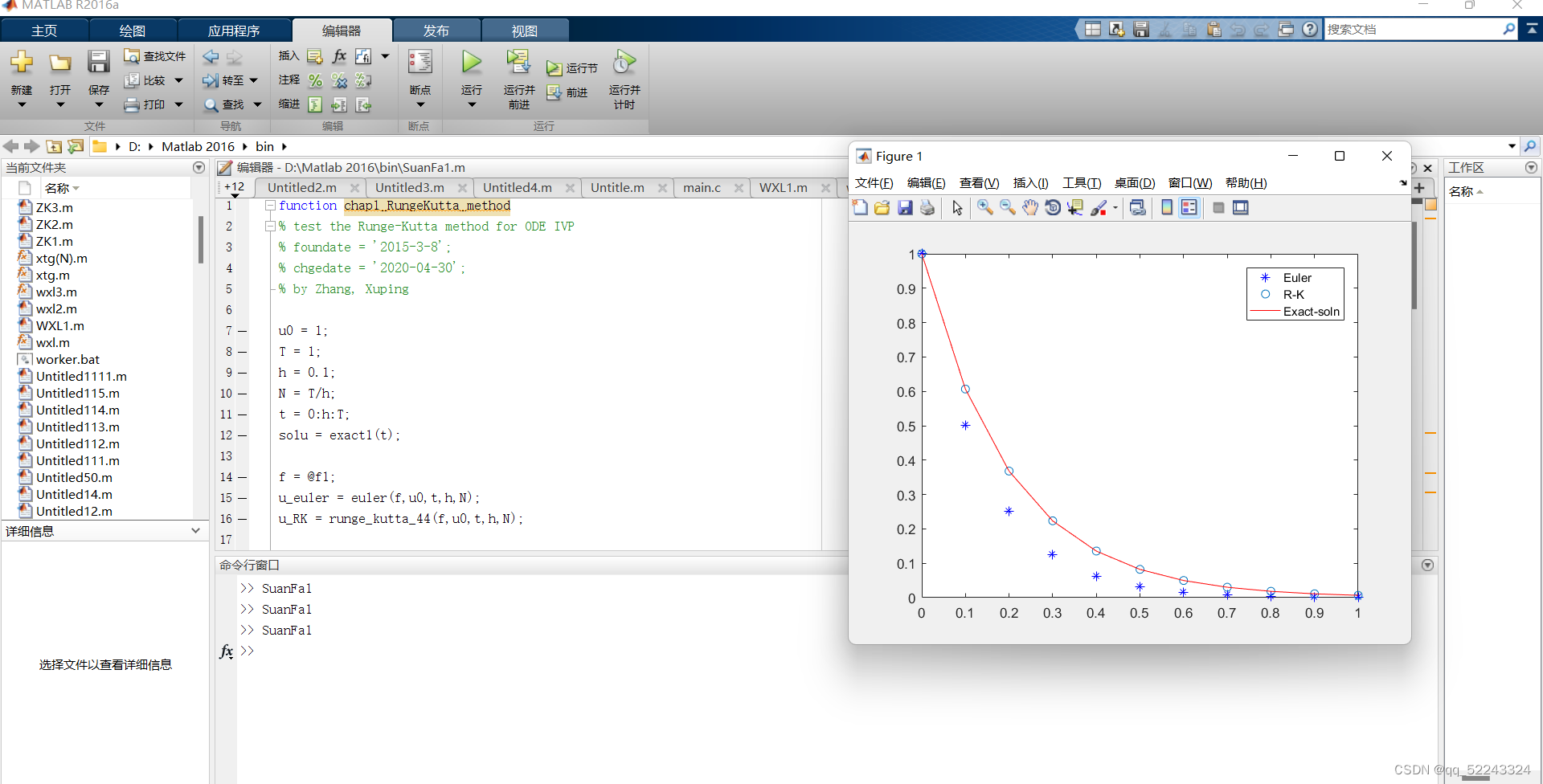Toggle hide plot tools in Figure 1
This screenshot has height=784, width=1543.
1218,208
